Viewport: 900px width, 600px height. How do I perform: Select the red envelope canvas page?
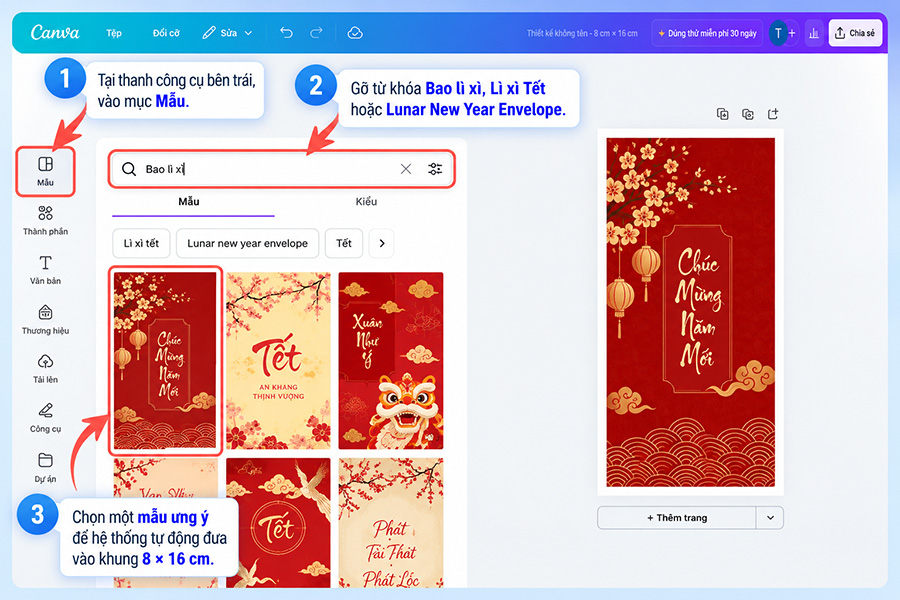coord(690,312)
